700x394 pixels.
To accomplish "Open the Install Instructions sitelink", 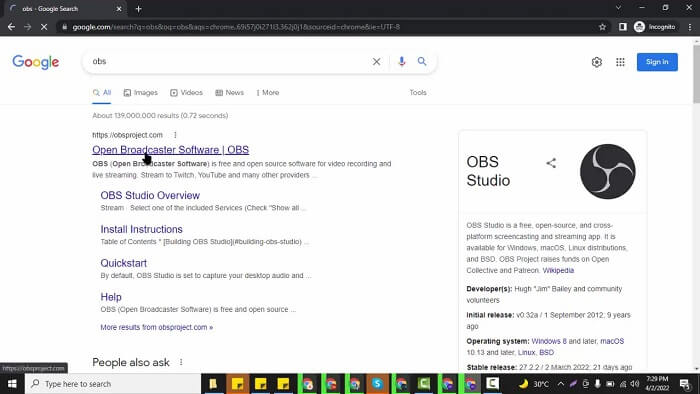I will pyautogui.click(x=142, y=229).
